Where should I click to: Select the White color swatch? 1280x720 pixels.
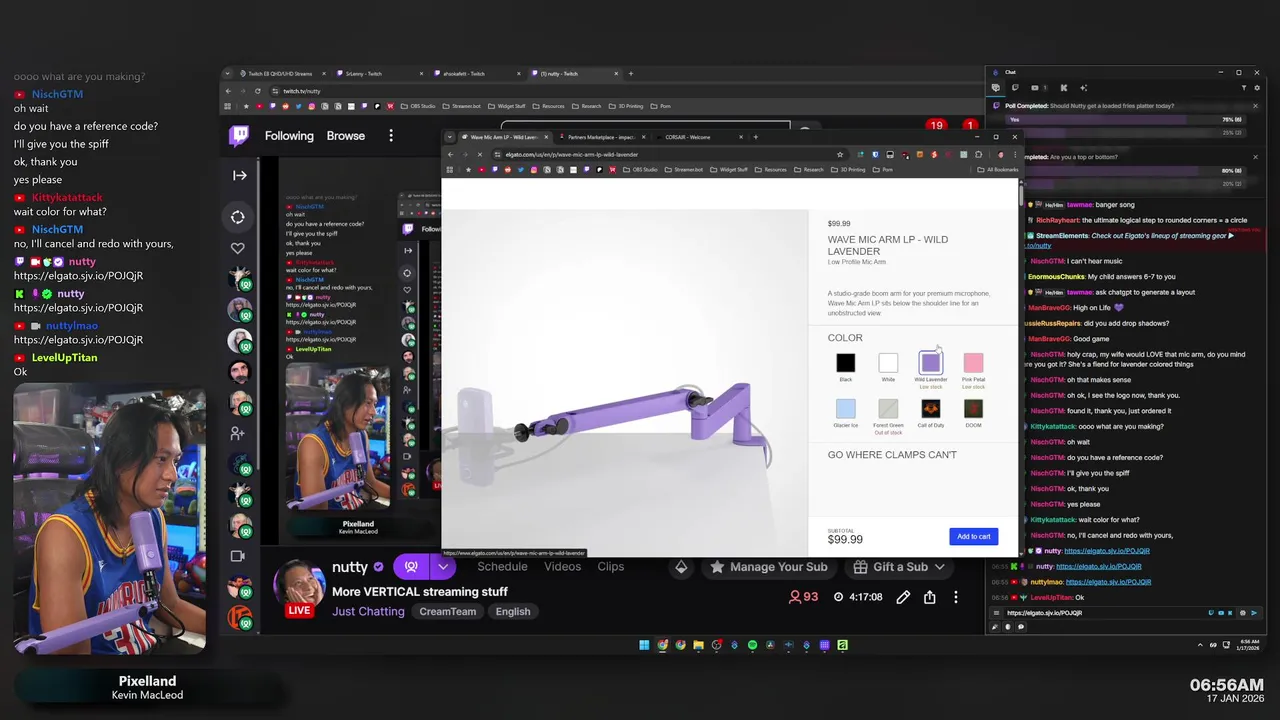tap(888, 364)
